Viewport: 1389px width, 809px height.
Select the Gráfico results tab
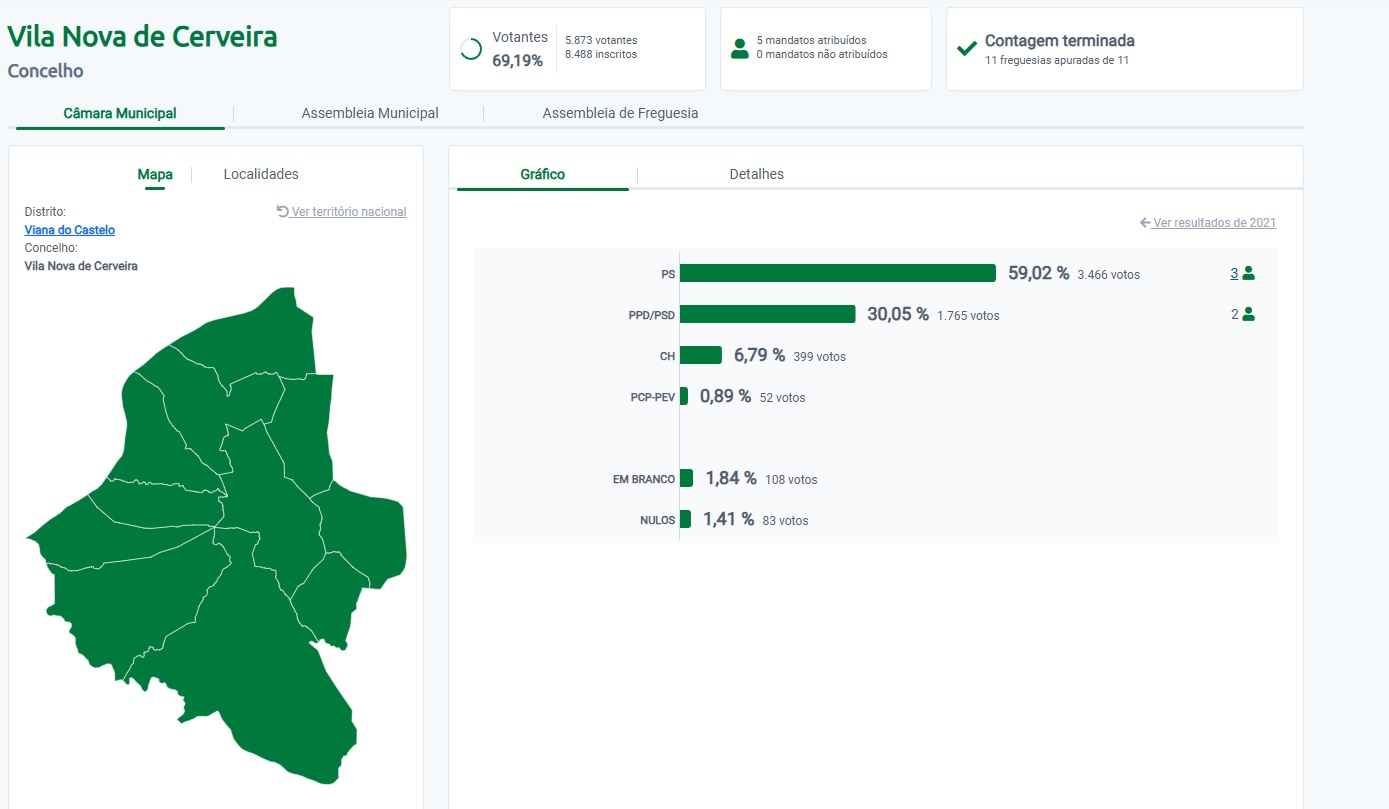pos(543,174)
